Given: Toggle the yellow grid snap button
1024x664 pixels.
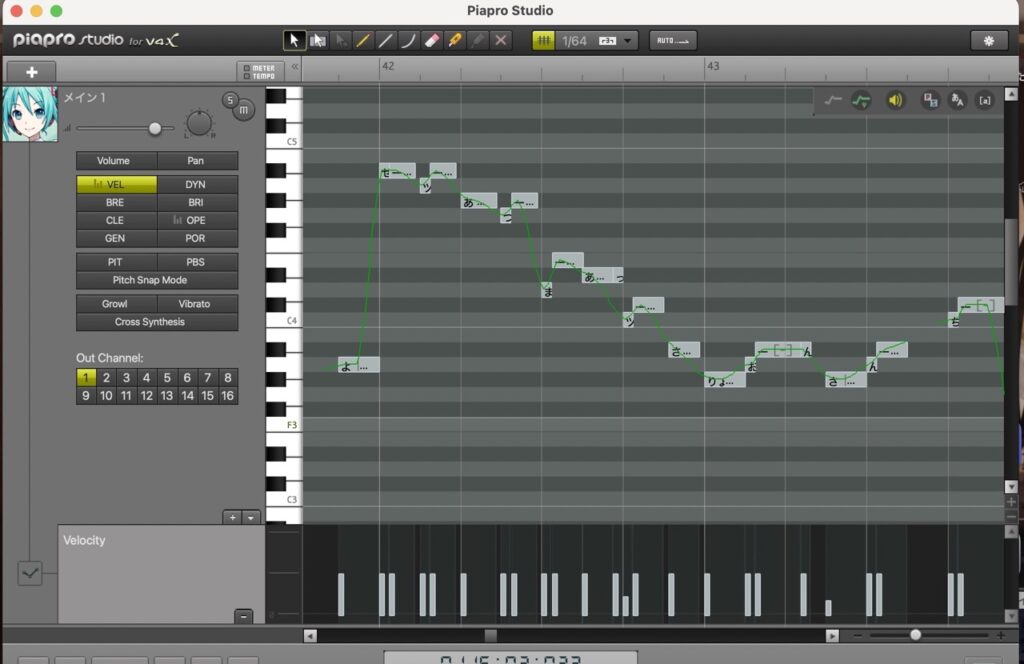Looking at the screenshot, I should click(x=543, y=41).
